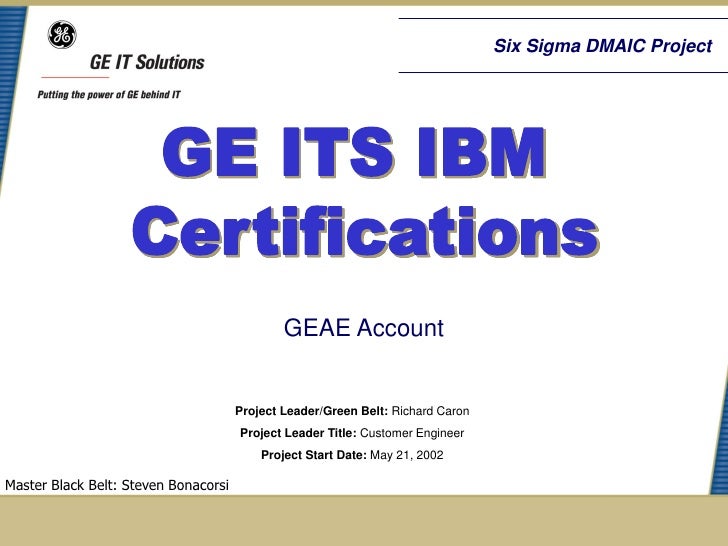
Task: Click the 'GE ITS IBM' title line
Action: click(x=354, y=152)
